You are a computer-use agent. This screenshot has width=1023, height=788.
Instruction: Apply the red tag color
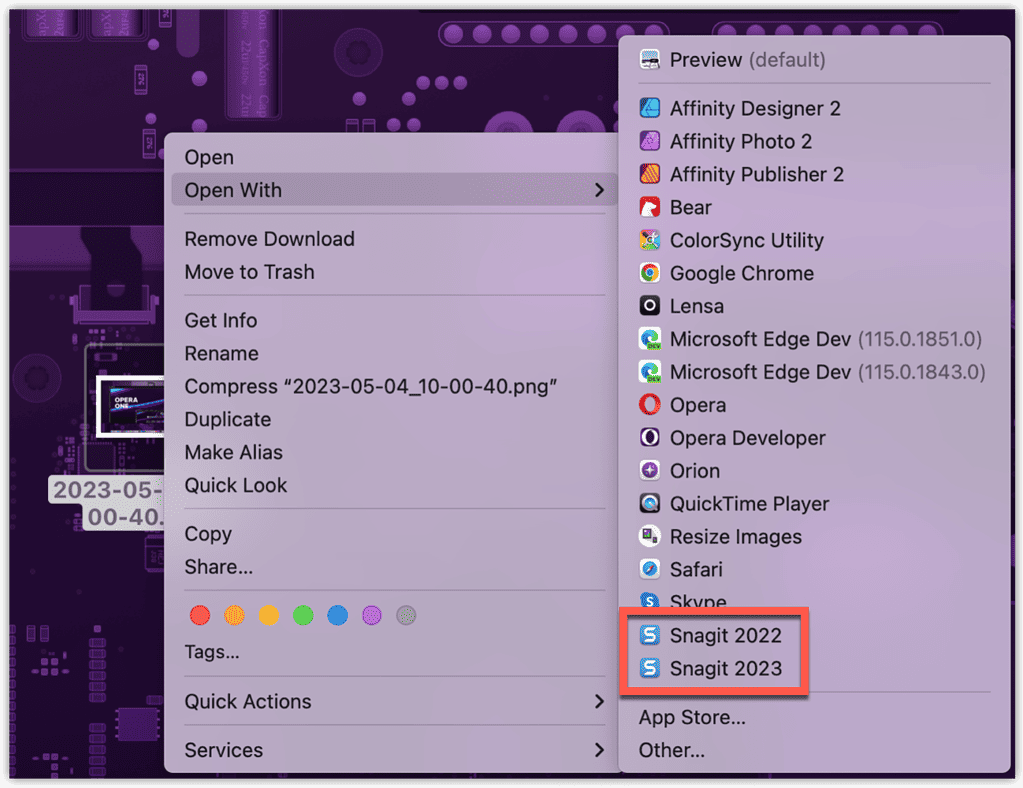200,614
